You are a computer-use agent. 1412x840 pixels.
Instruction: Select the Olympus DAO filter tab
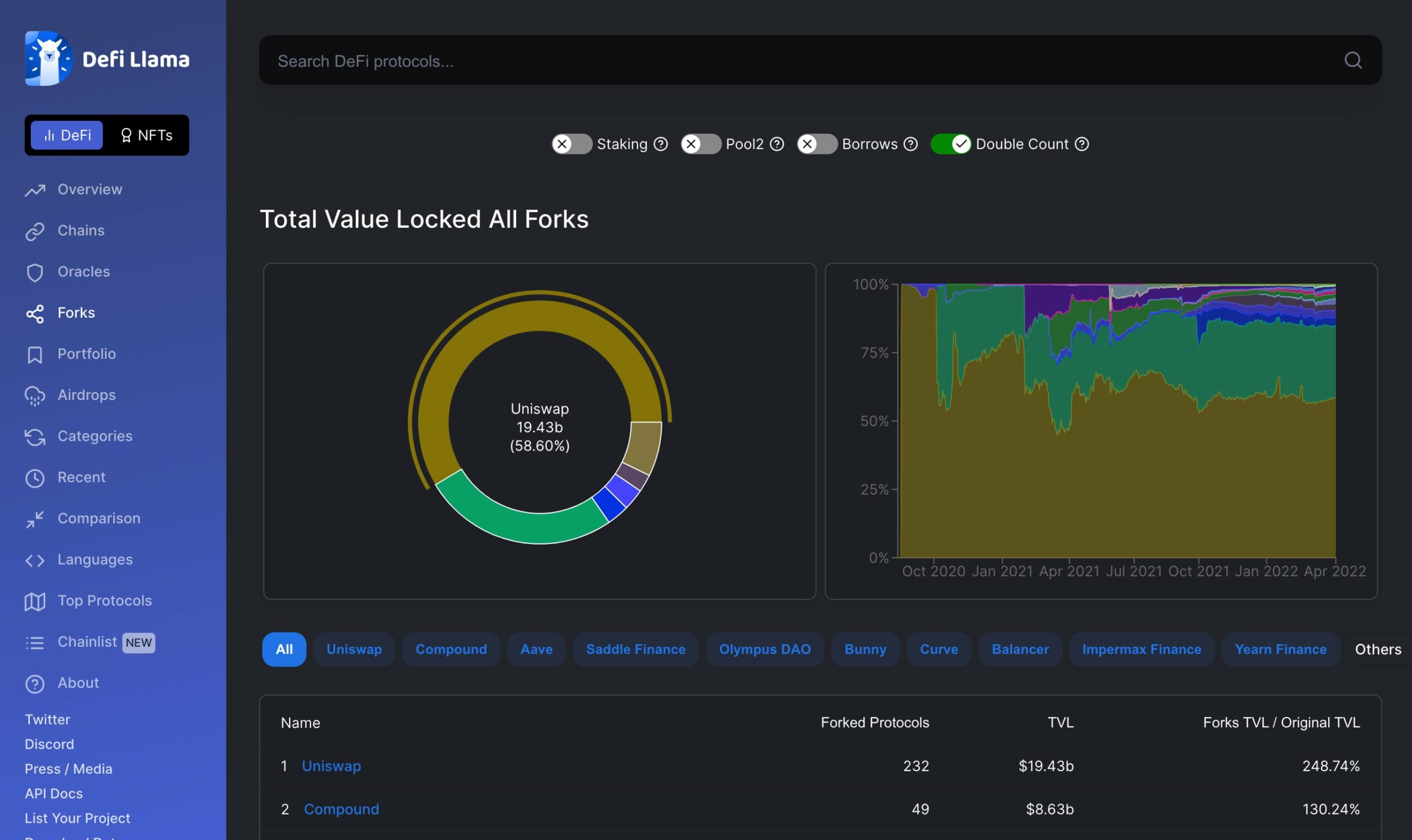click(x=764, y=649)
